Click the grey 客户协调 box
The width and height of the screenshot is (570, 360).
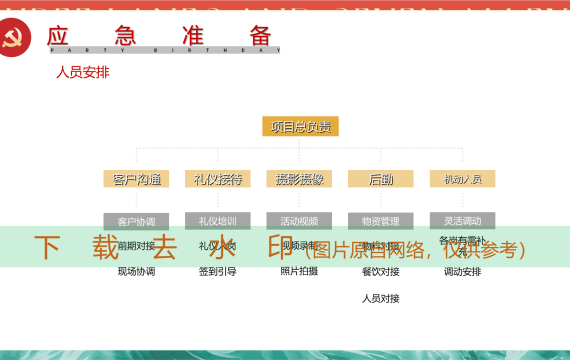[x=136, y=221]
